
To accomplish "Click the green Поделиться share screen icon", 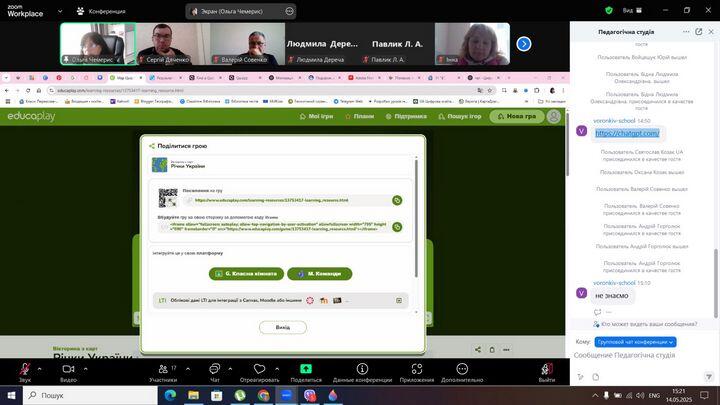I will click(306, 369).
